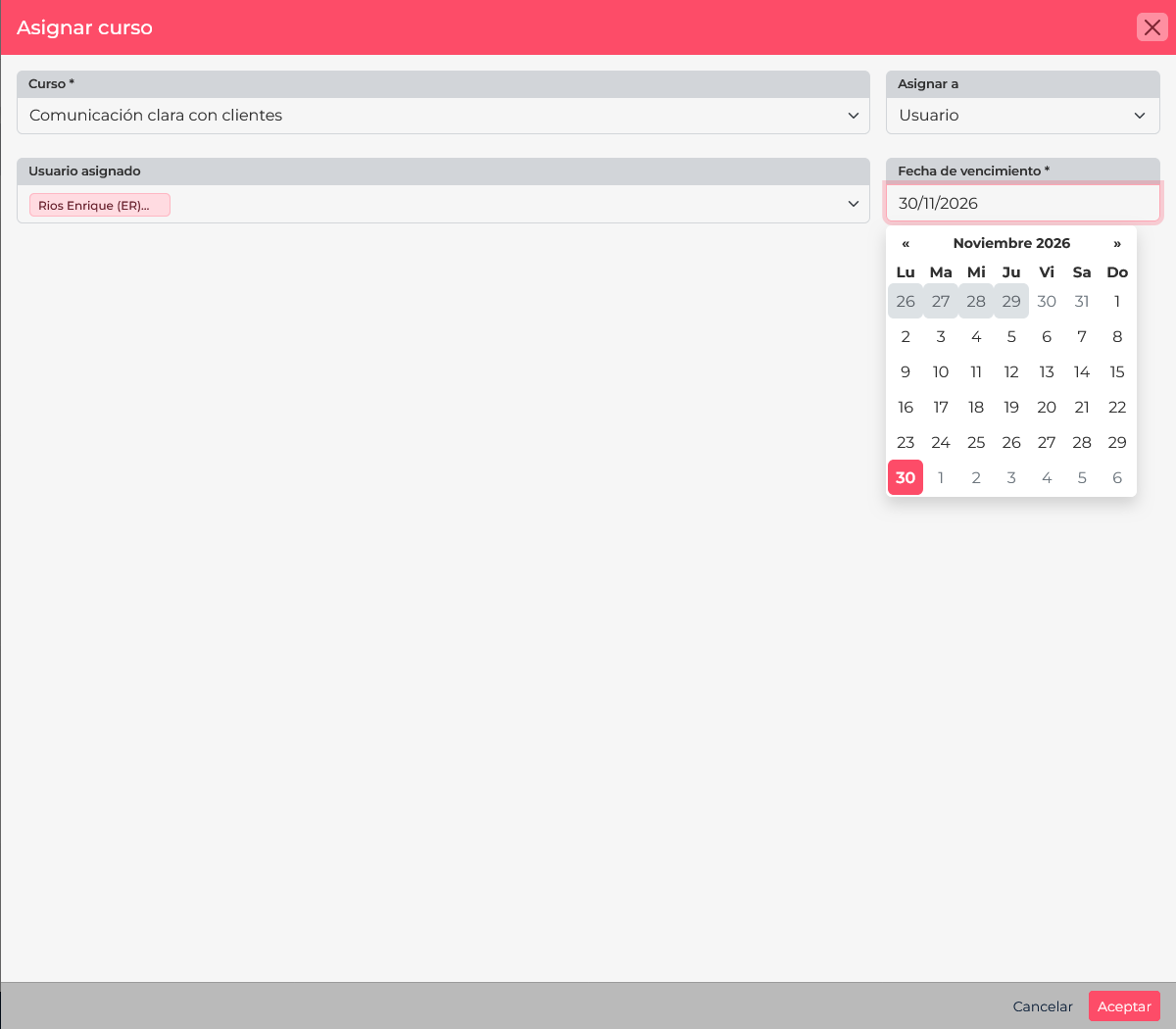Open the Curso dropdown
Viewport: 1176px width, 1029px height.
443,116
